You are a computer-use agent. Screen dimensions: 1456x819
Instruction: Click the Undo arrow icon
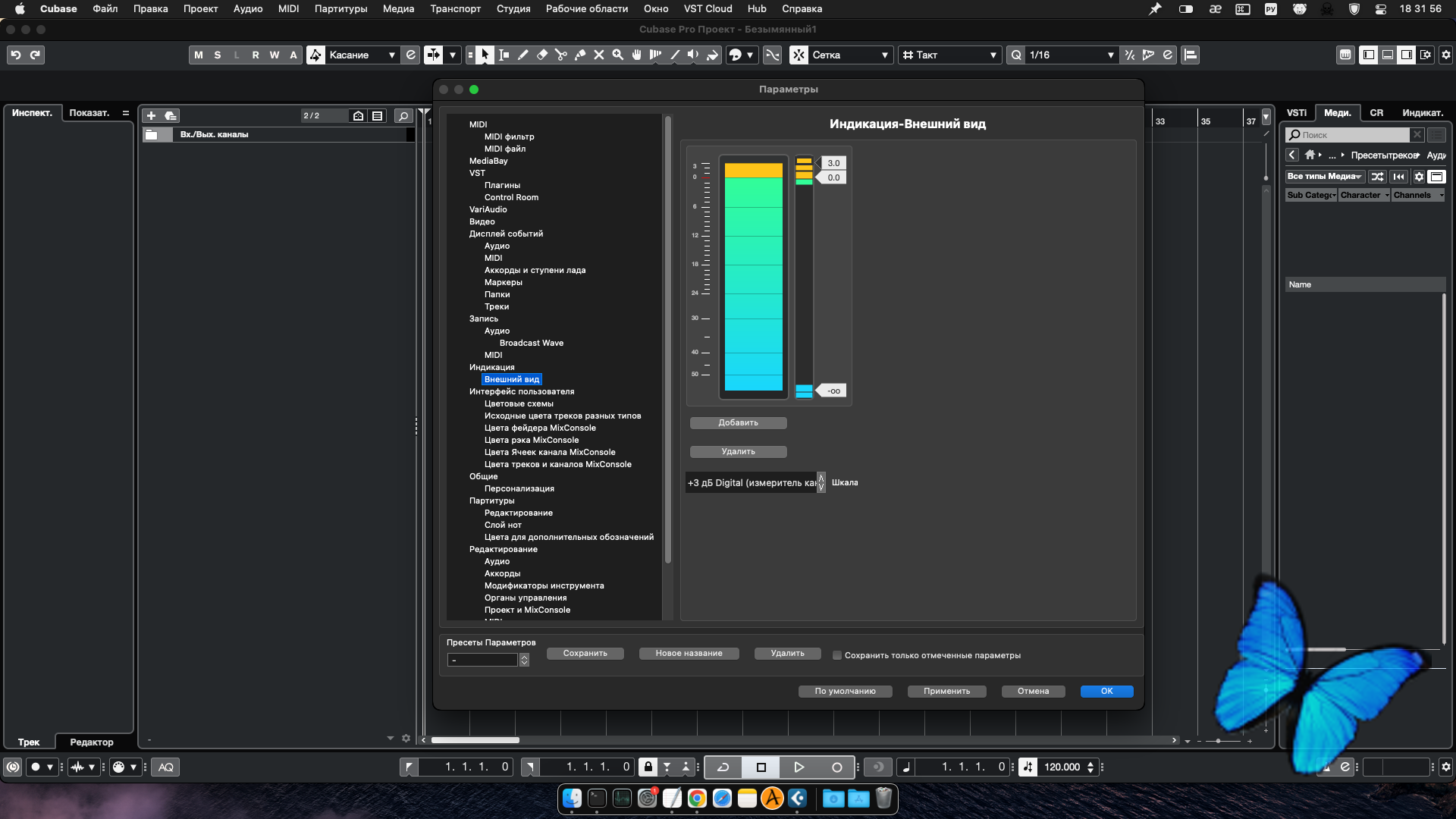coord(16,55)
